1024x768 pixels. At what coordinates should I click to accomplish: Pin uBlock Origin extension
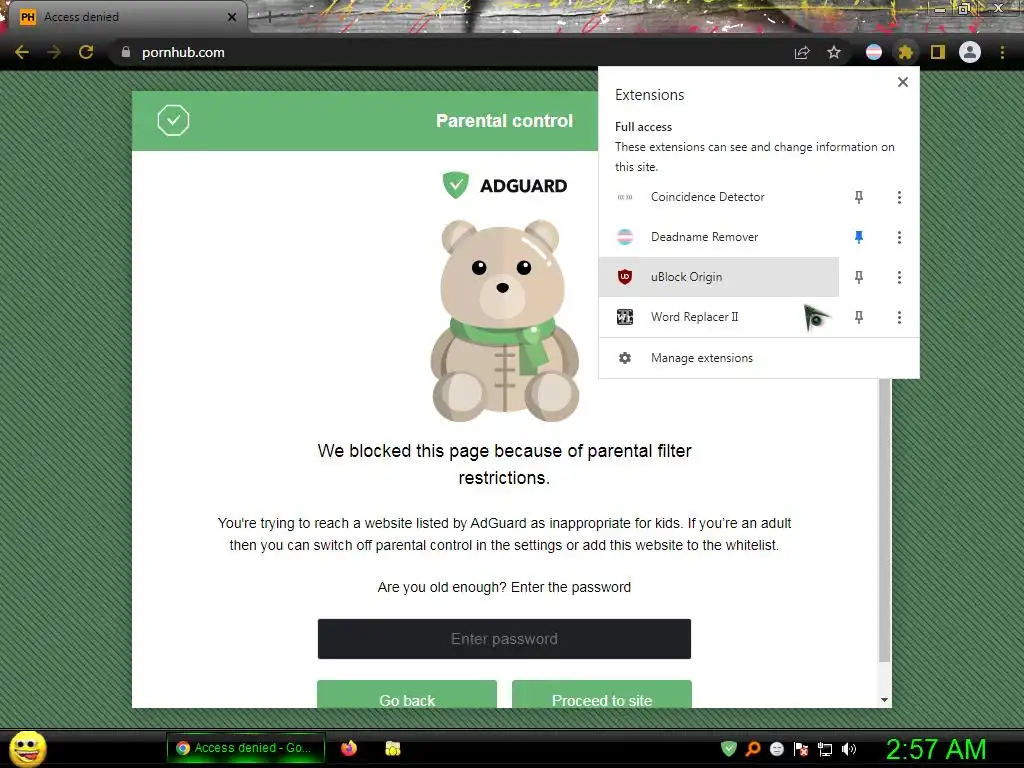click(859, 278)
